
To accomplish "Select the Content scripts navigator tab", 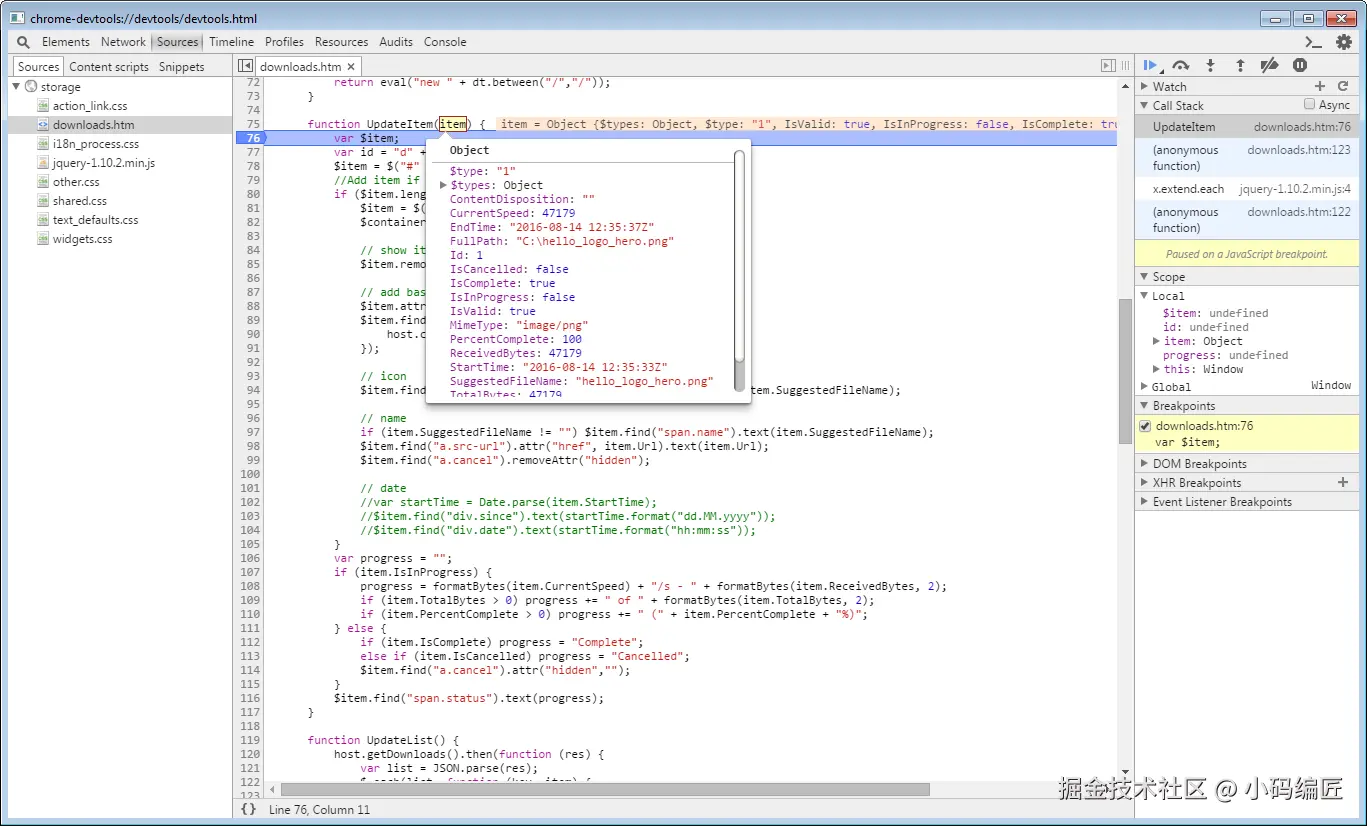I will [x=109, y=67].
